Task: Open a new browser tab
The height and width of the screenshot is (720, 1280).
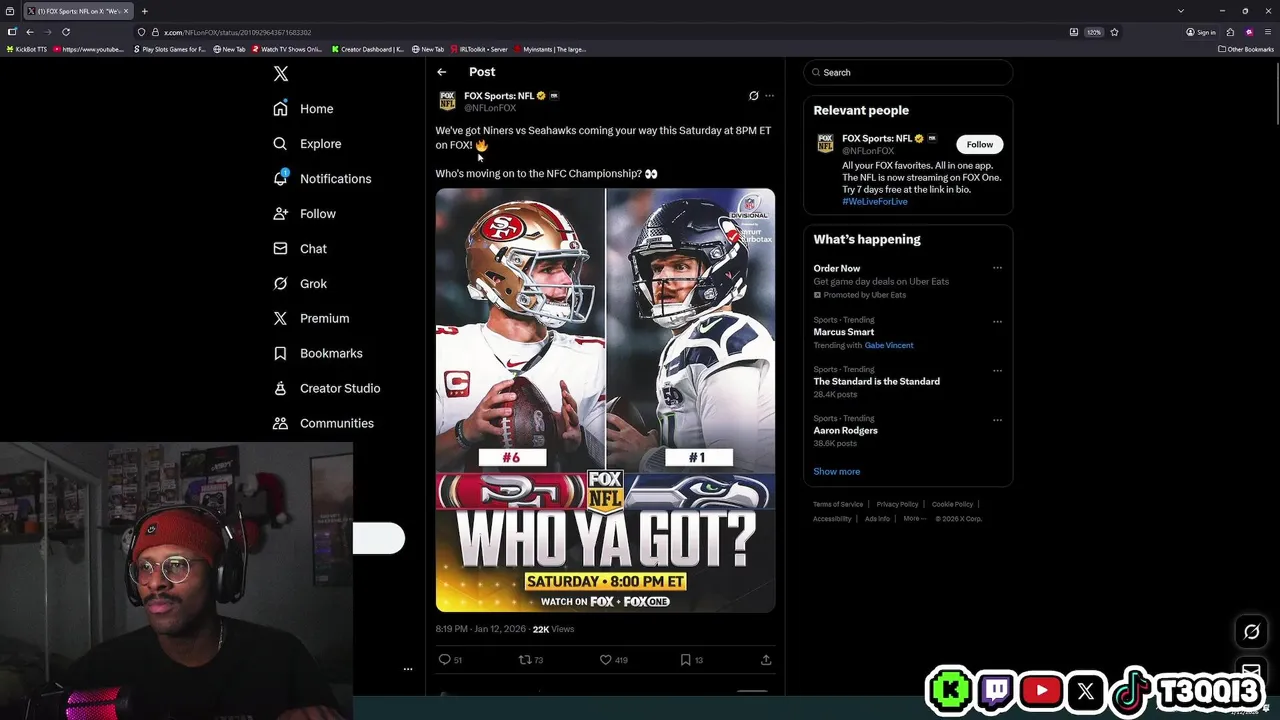Action: (x=144, y=11)
